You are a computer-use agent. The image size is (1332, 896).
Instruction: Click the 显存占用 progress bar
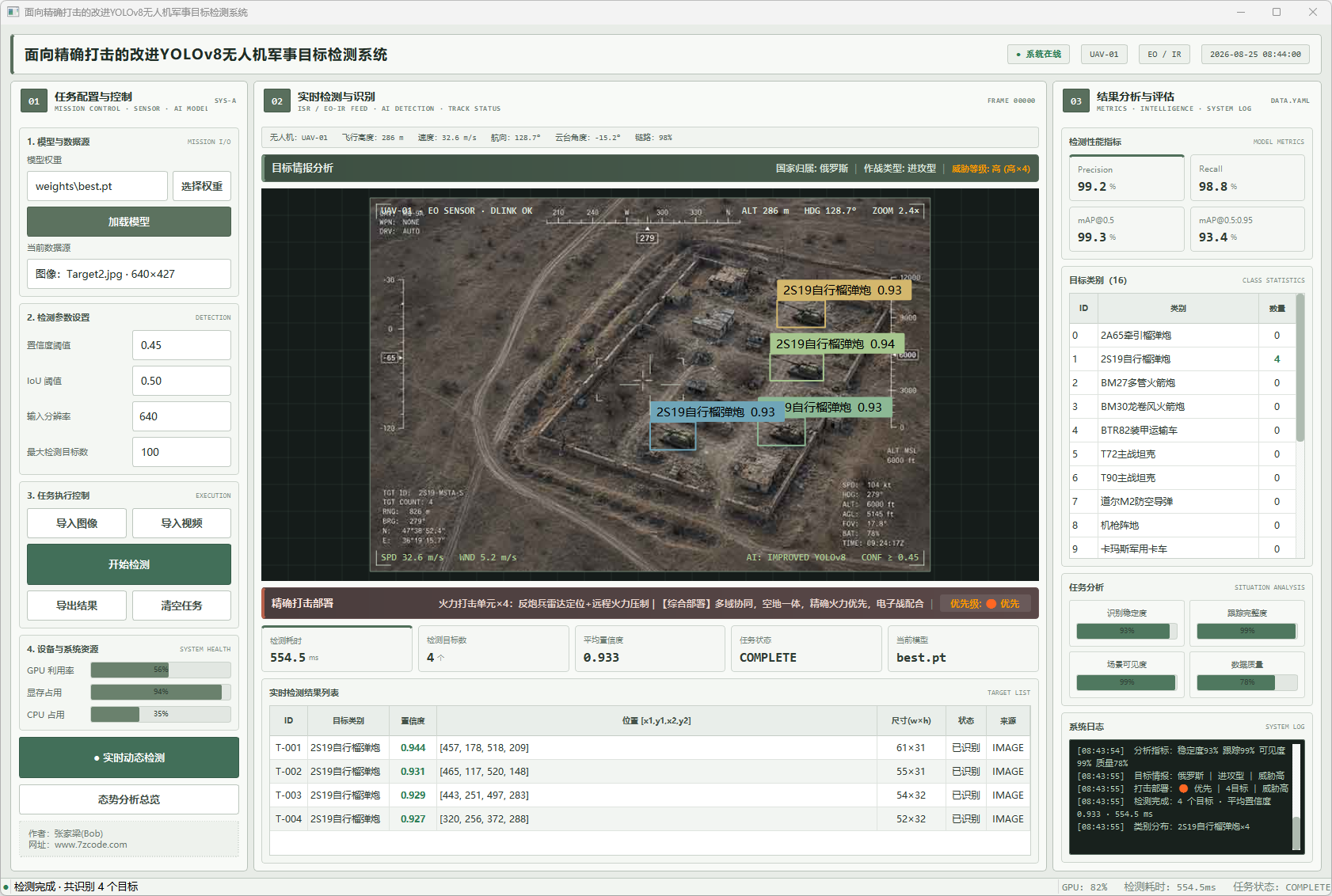161,693
